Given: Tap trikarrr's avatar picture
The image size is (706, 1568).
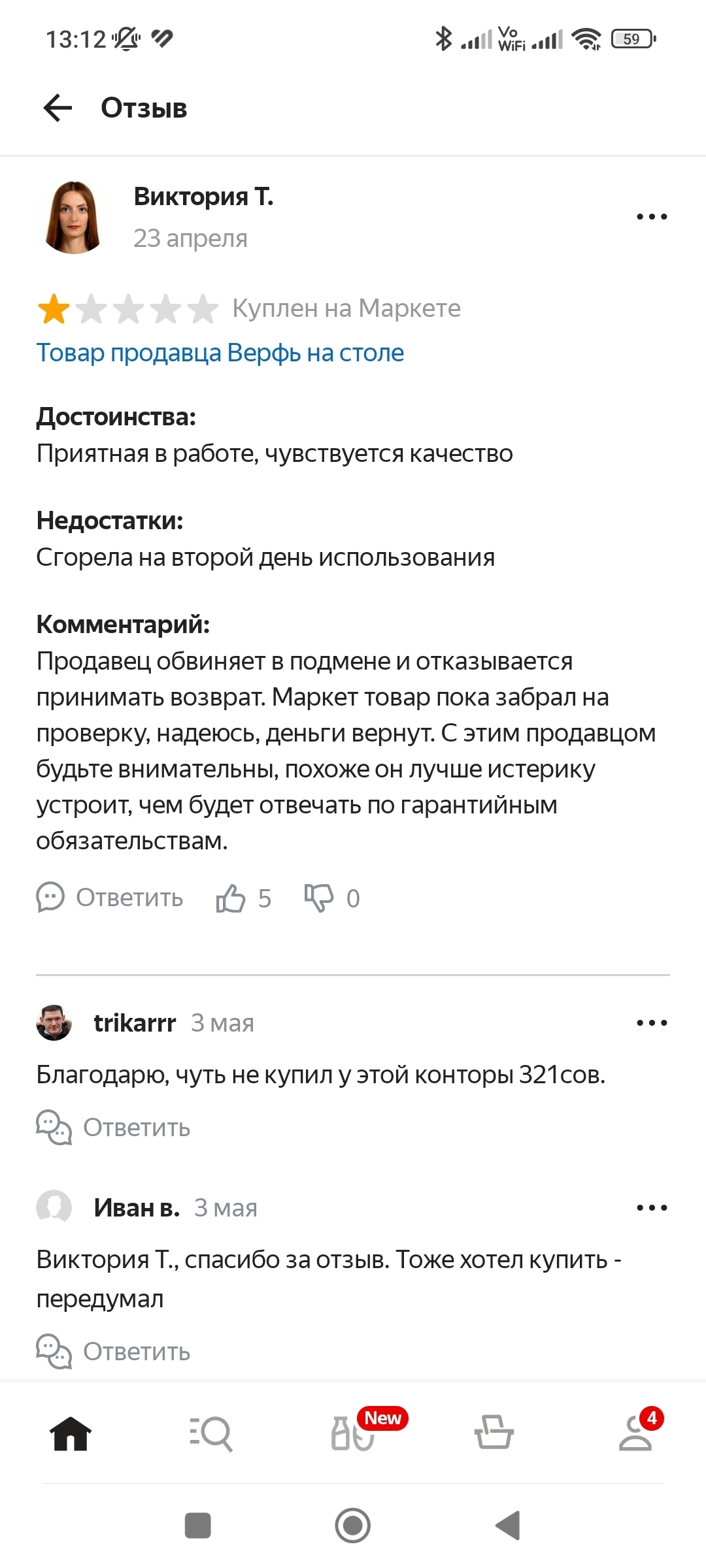Looking at the screenshot, I should pyautogui.click(x=54, y=1022).
